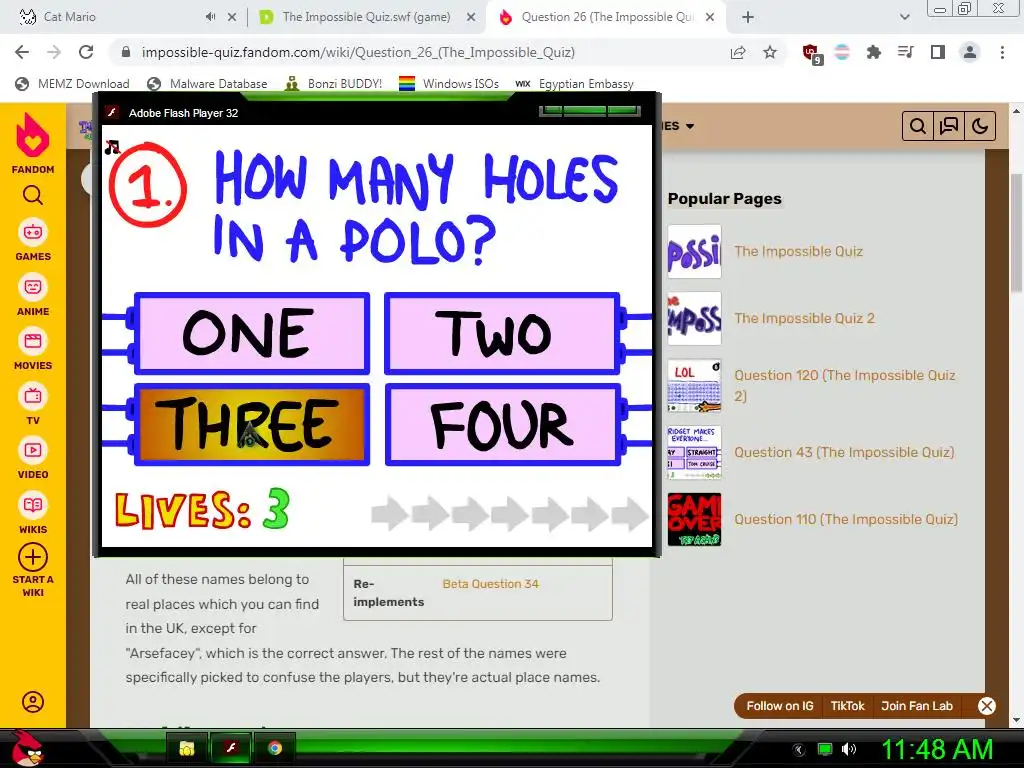The image size is (1024, 768).
Task: Reload the current page
Action: 86,52
